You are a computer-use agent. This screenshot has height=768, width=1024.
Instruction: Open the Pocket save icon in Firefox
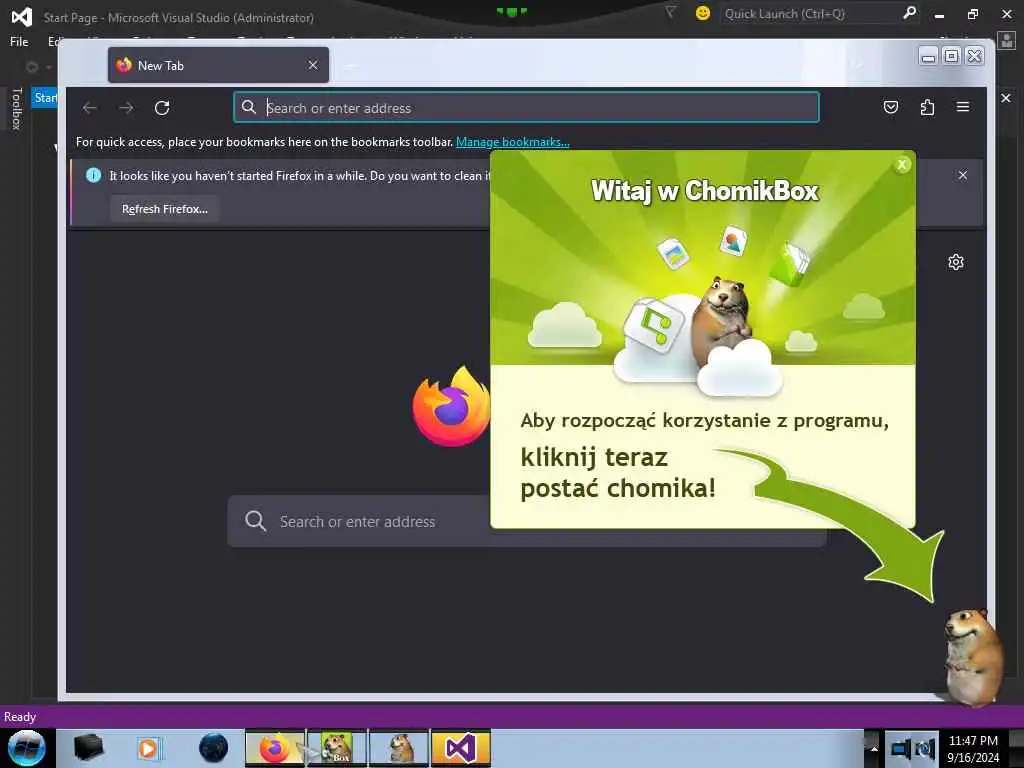click(891, 107)
